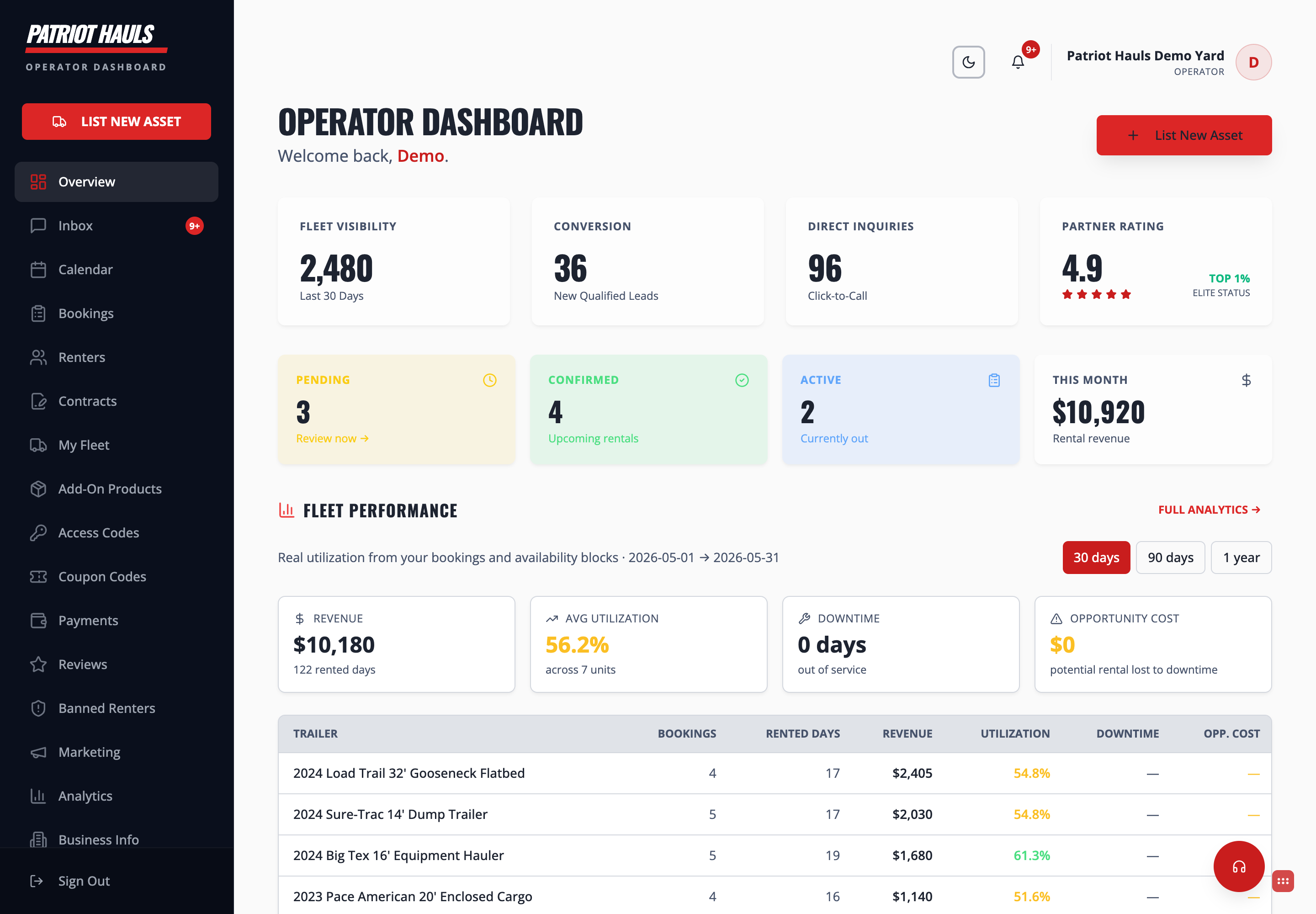Select the 2024 Big Tex 16' Equipment Hauler row

point(774,856)
